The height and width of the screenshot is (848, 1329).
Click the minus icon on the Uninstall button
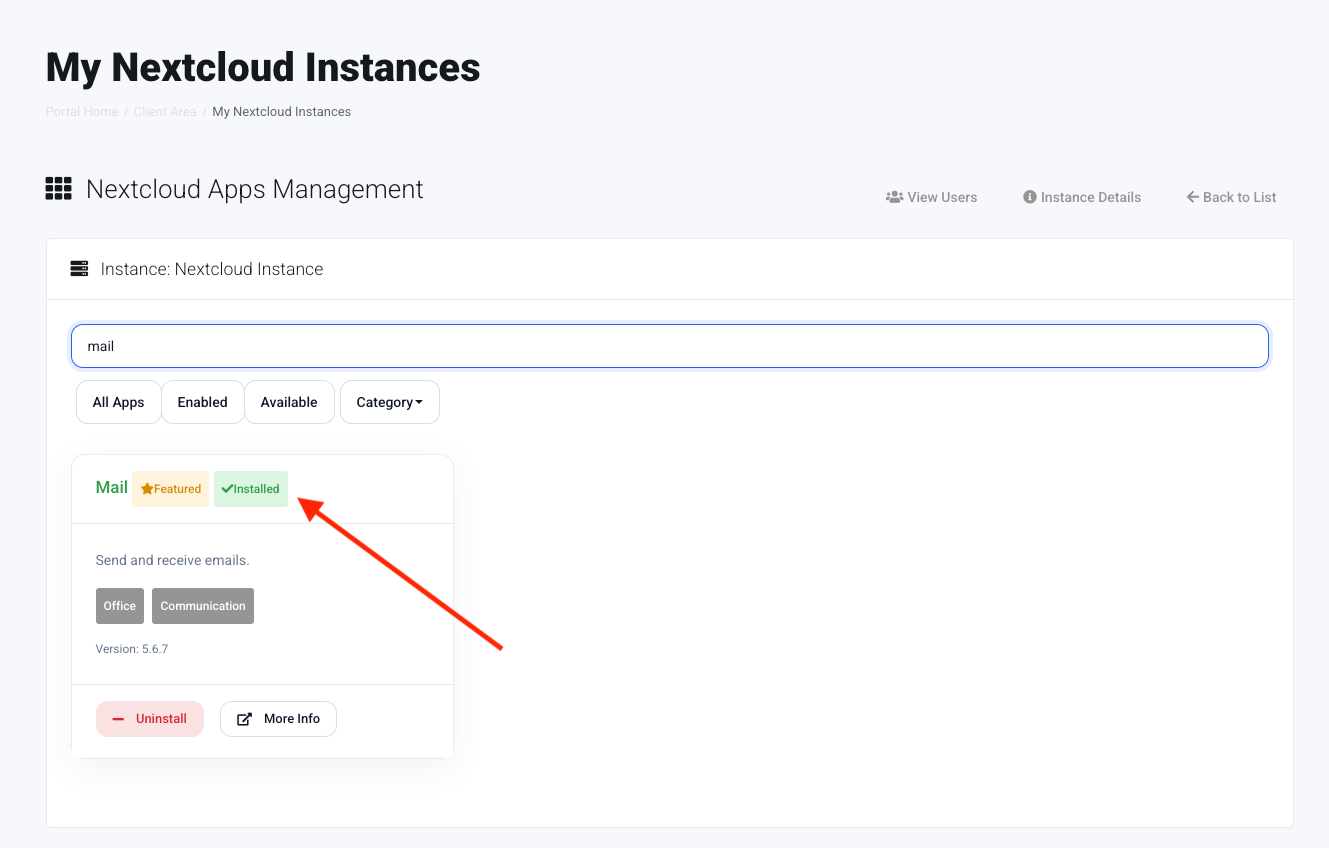[x=118, y=719]
